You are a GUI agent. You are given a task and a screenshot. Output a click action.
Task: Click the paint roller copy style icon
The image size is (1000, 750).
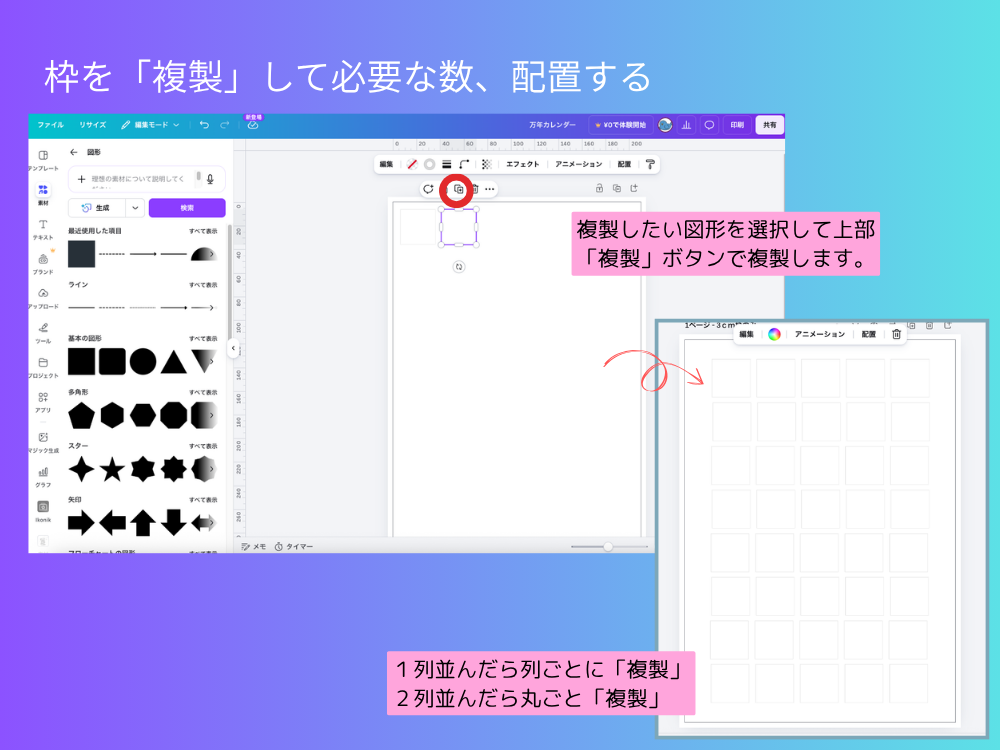pos(650,165)
